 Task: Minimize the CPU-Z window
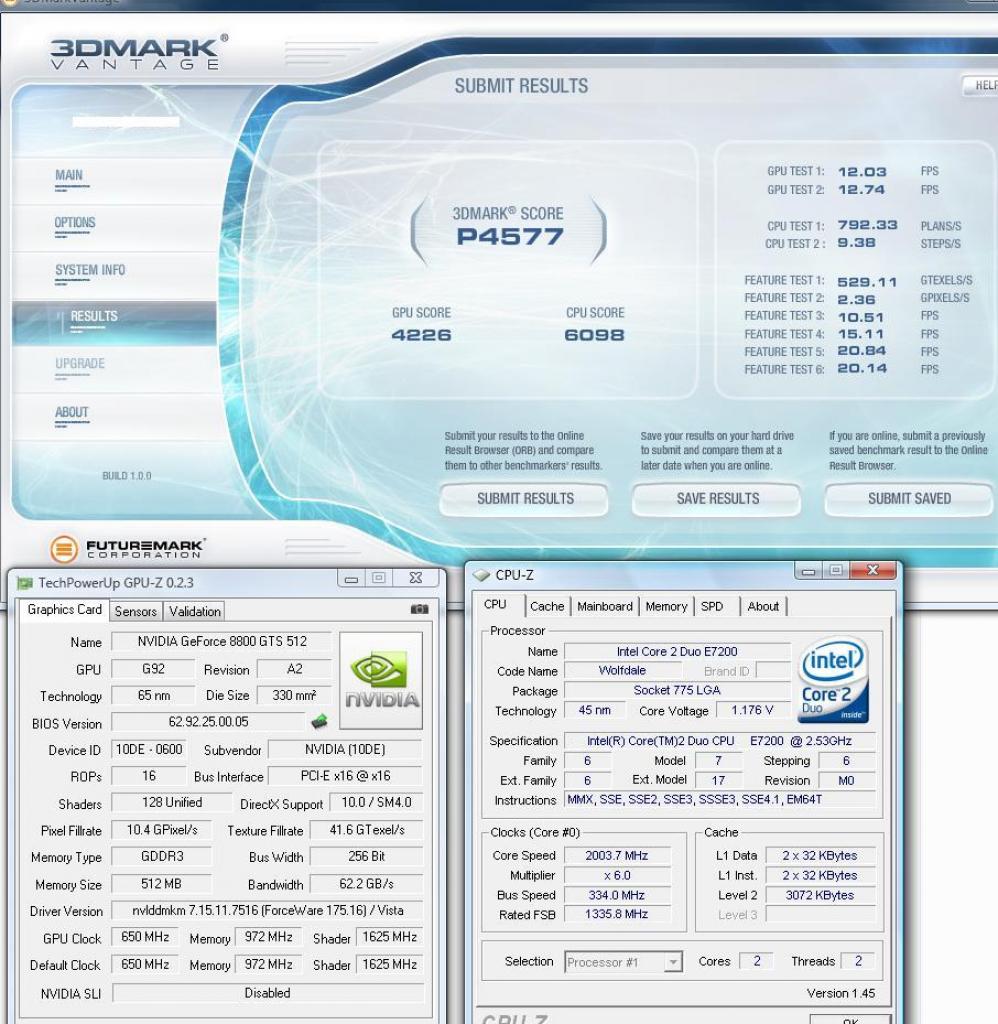coord(809,571)
